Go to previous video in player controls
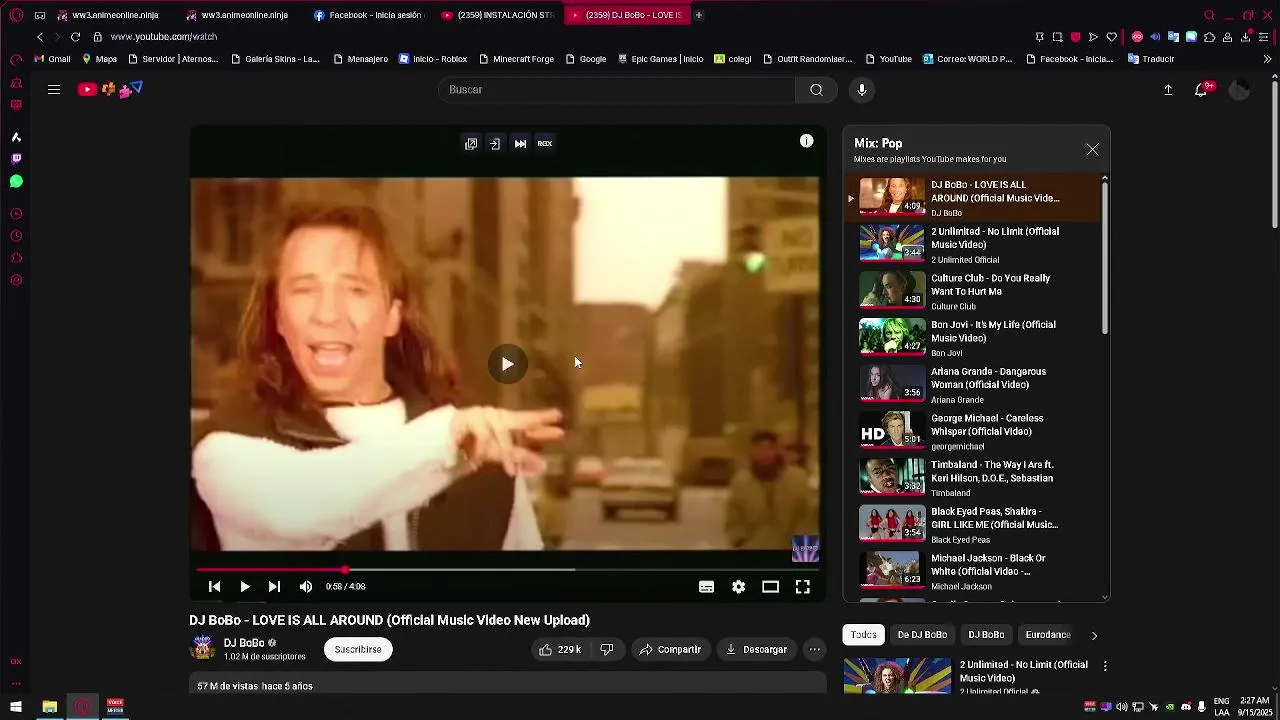The image size is (1280, 720). tap(214, 587)
